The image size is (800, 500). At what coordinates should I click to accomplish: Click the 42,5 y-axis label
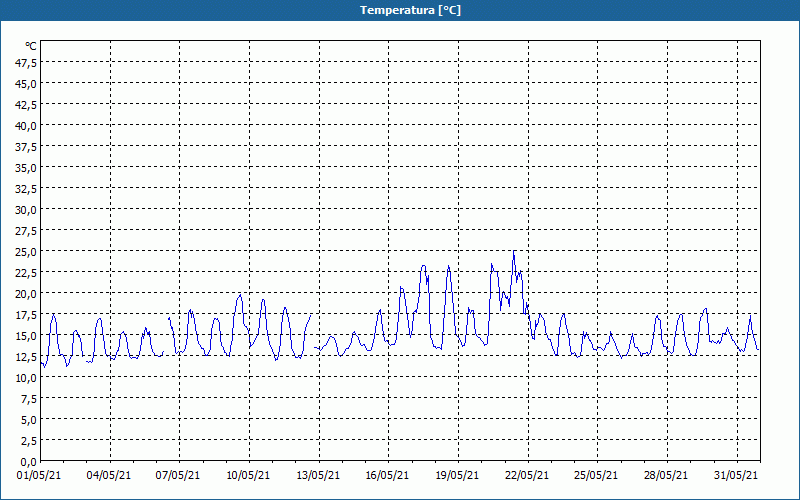pyautogui.click(x=27, y=105)
